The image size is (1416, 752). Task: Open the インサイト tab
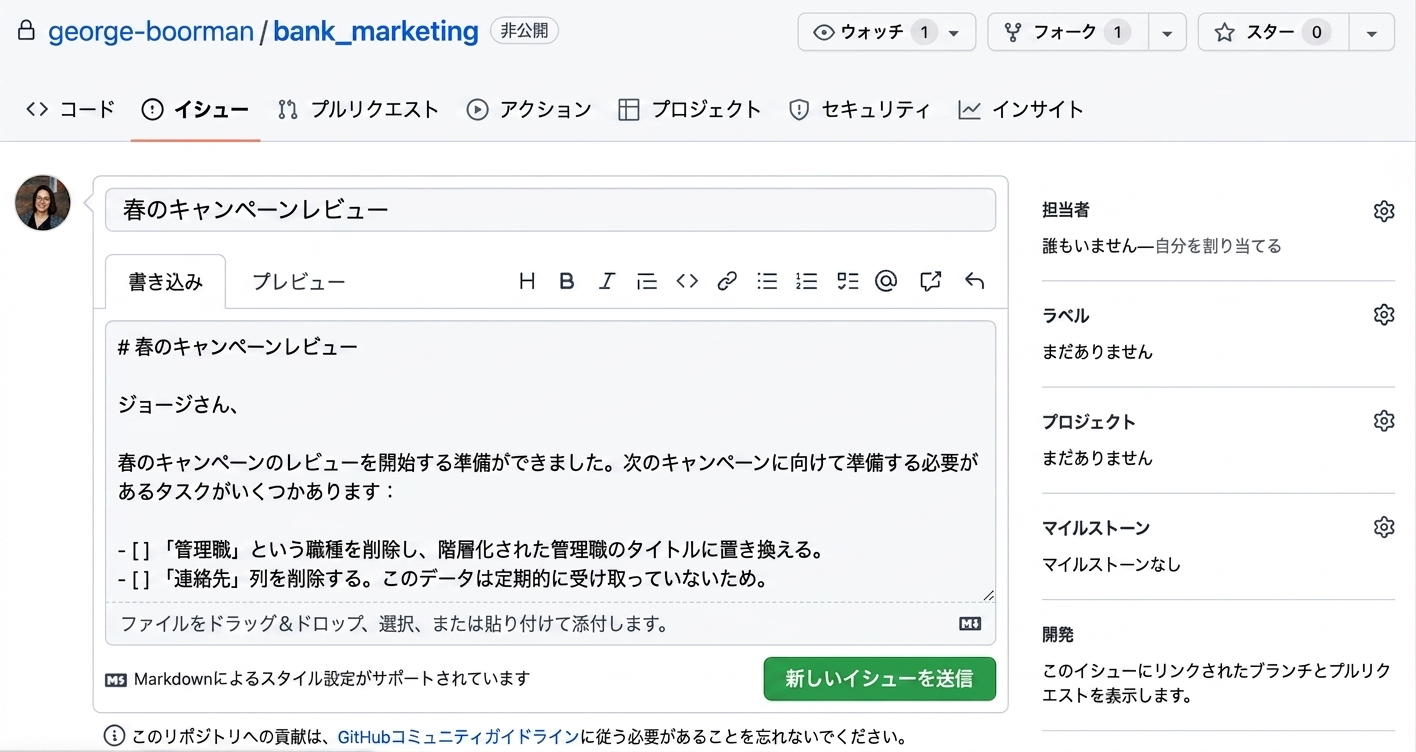1020,109
